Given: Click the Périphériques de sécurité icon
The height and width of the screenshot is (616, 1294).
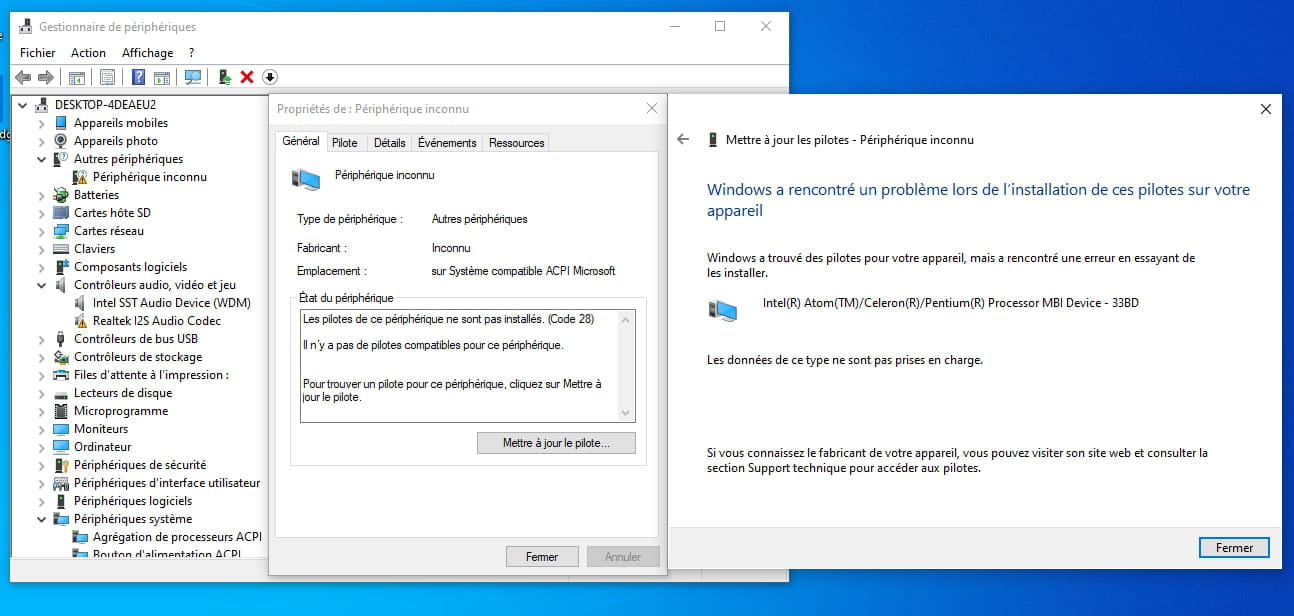Looking at the screenshot, I should [61, 465].
